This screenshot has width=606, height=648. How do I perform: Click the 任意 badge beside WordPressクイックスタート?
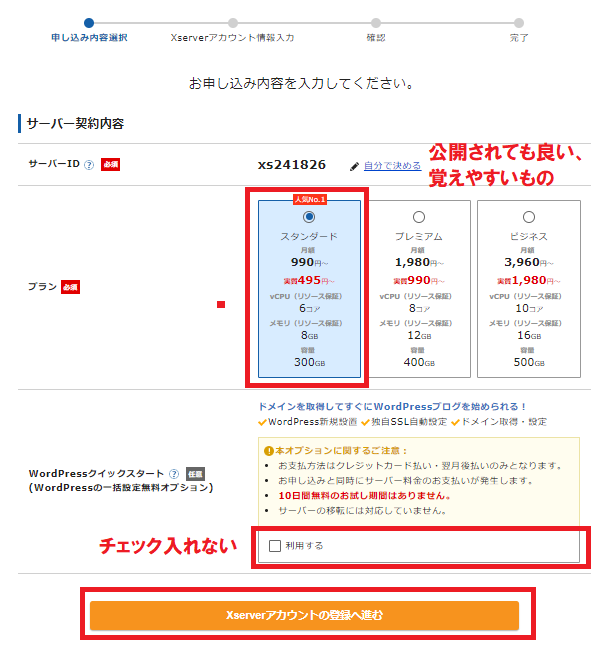[195, 474]
